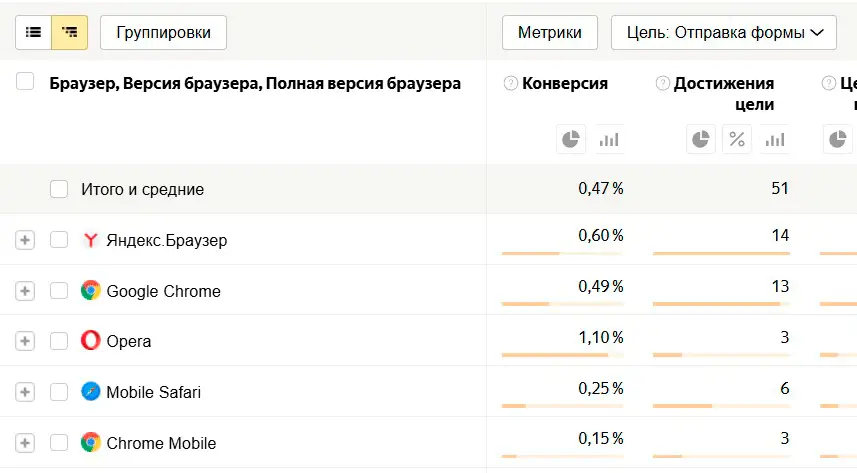
Task: Open the Цель: Отправка формы dropdown
Action: point(723,32)
